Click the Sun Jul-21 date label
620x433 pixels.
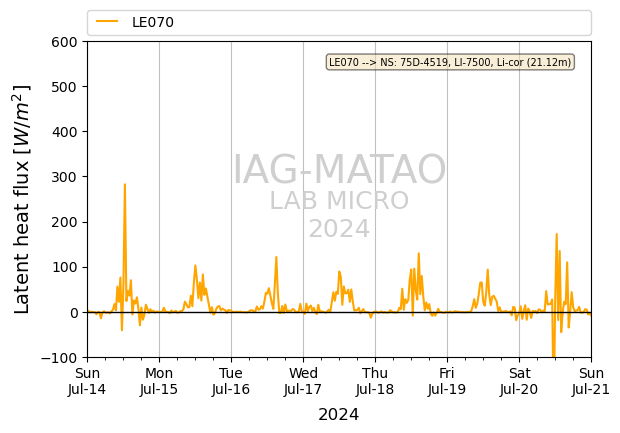[x=591, y=381]
